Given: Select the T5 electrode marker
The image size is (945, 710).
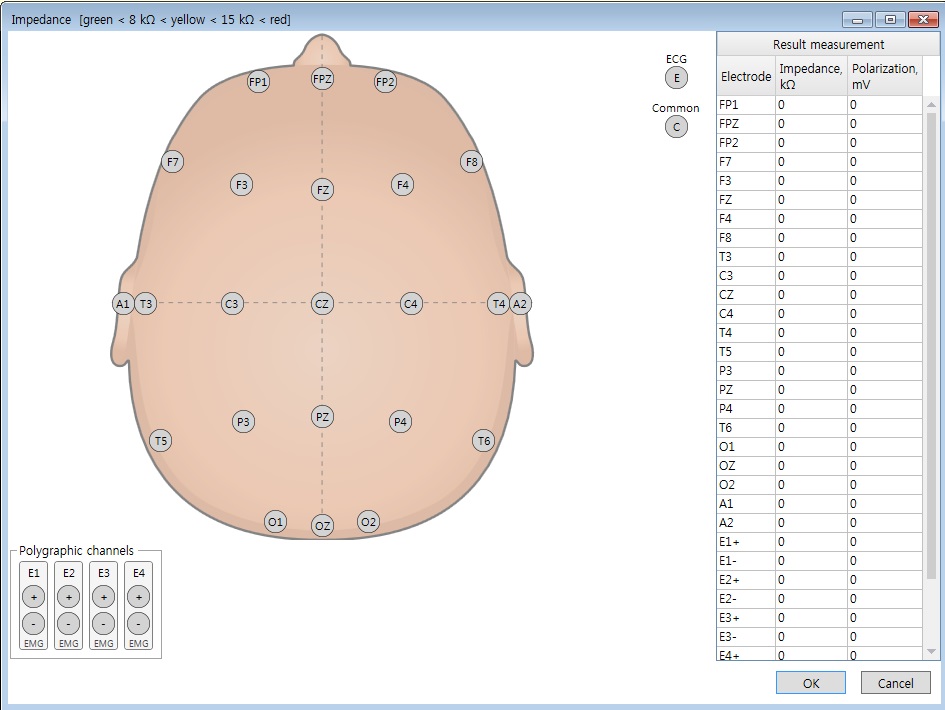Looking at the screenshot, I should pyautogui.click(x=161, y=440).
